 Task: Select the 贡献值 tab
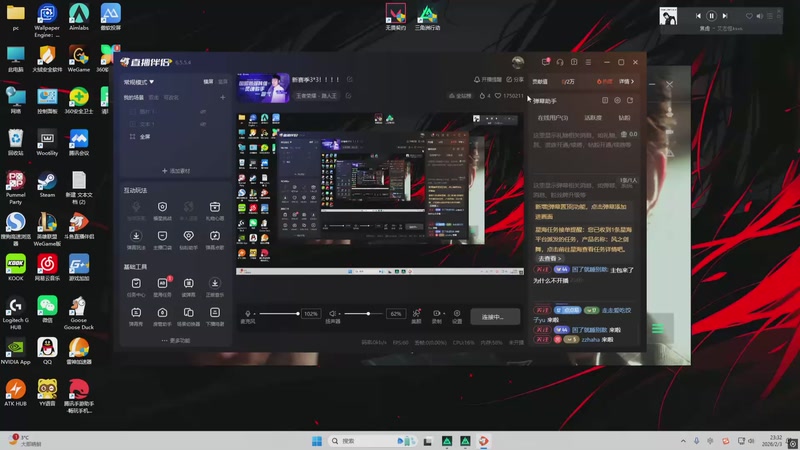(540, 82)
